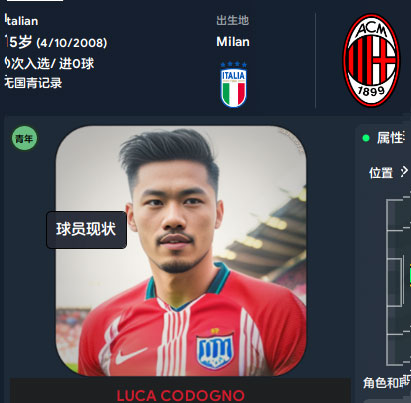Image resolution: width=411 pixels, height=403 pixels.
Task: Click the Italian nationality text
Action: pyautogui.click(x=22, y=21)
